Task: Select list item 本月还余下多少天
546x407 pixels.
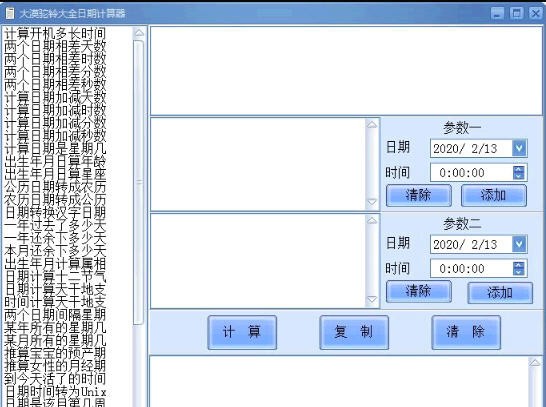Action: pyautogui.click(x=55, y=251)
